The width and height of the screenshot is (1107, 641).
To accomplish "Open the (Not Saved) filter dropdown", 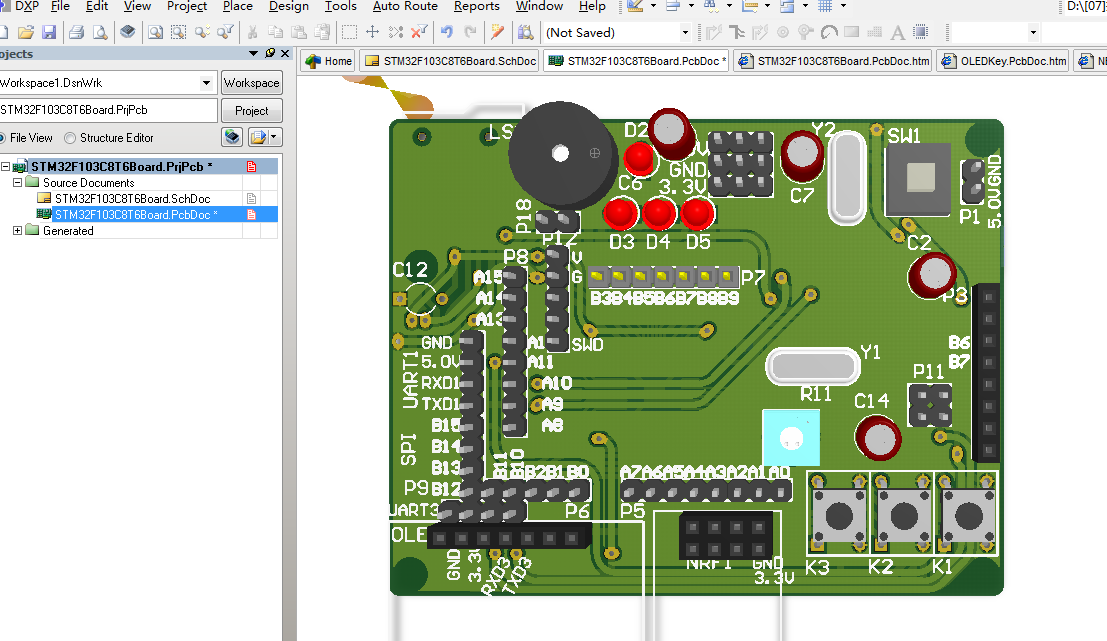I will [685, 32].
